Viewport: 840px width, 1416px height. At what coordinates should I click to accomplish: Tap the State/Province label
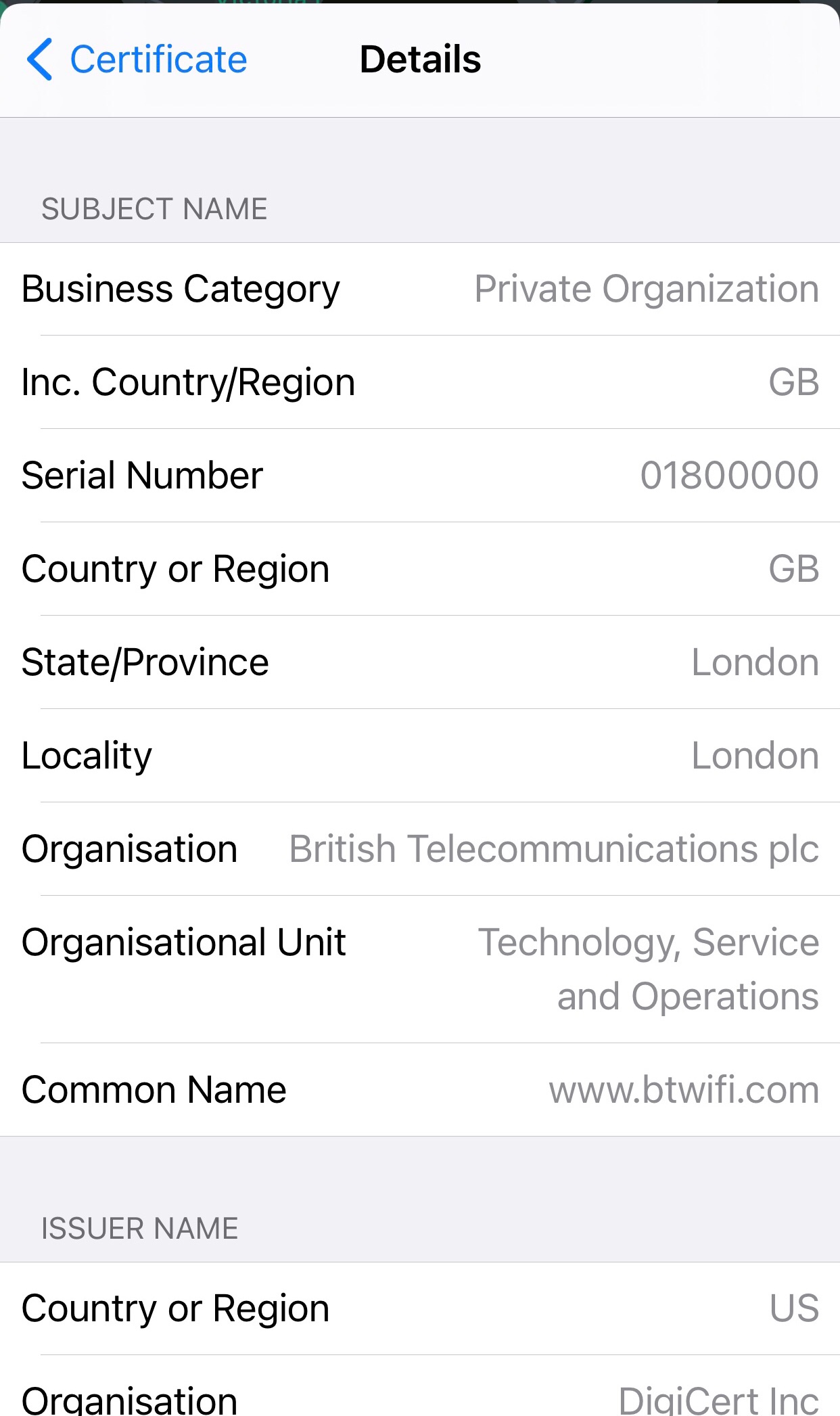click(x=145, y=662)
